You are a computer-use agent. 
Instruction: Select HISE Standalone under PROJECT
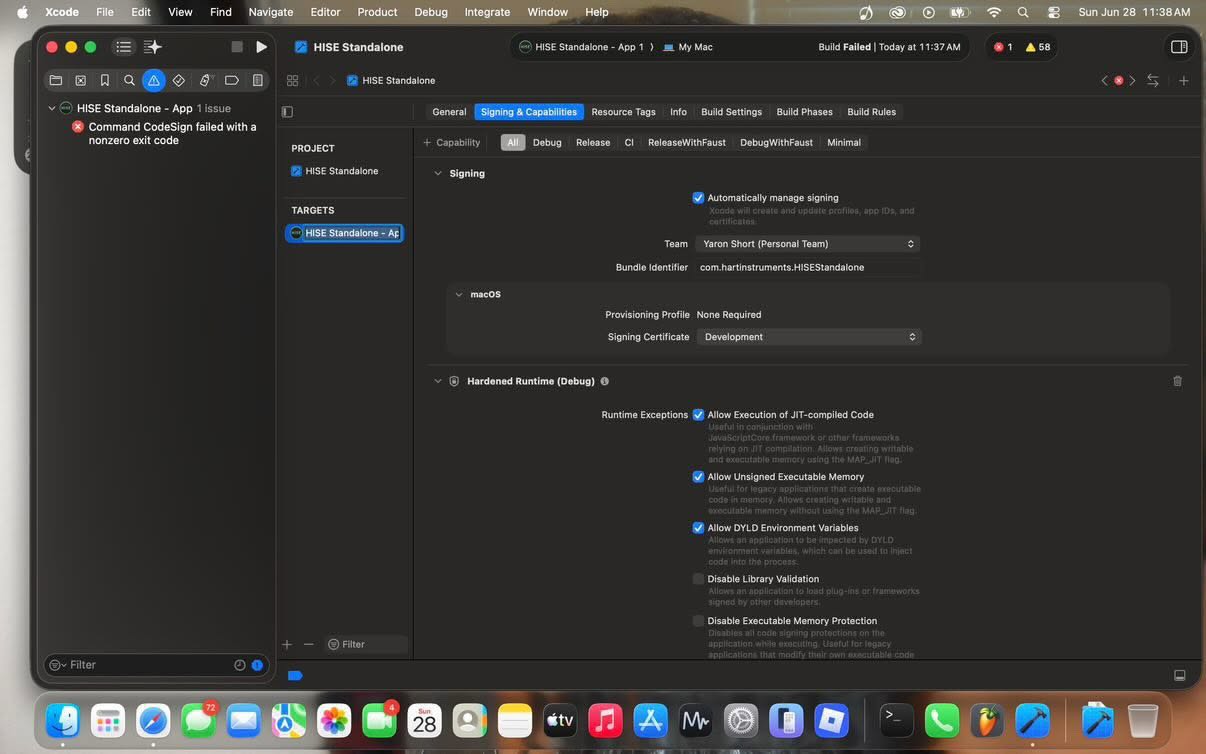point(342,171)
